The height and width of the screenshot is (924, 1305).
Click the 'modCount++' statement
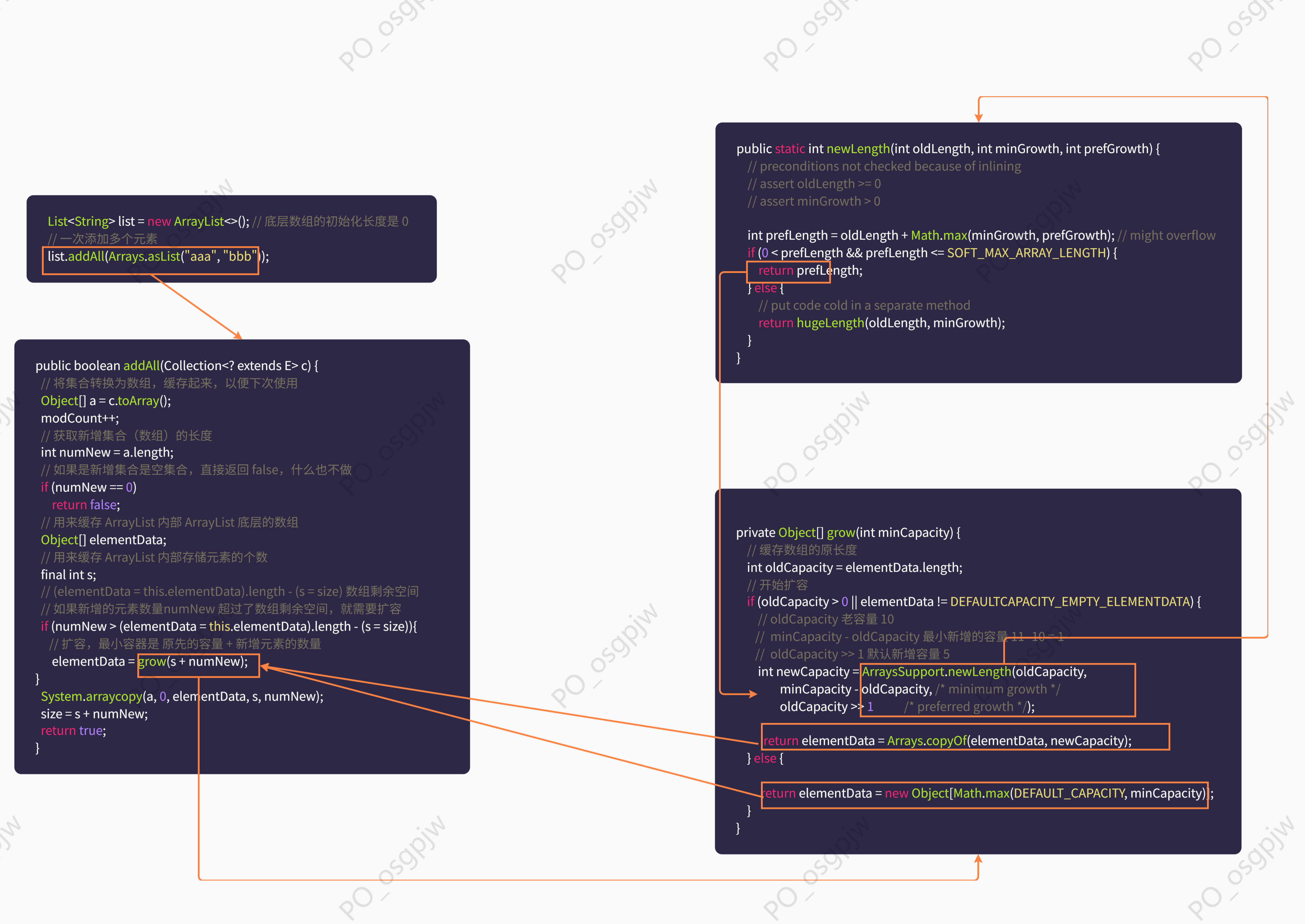(x=80, y=418)
